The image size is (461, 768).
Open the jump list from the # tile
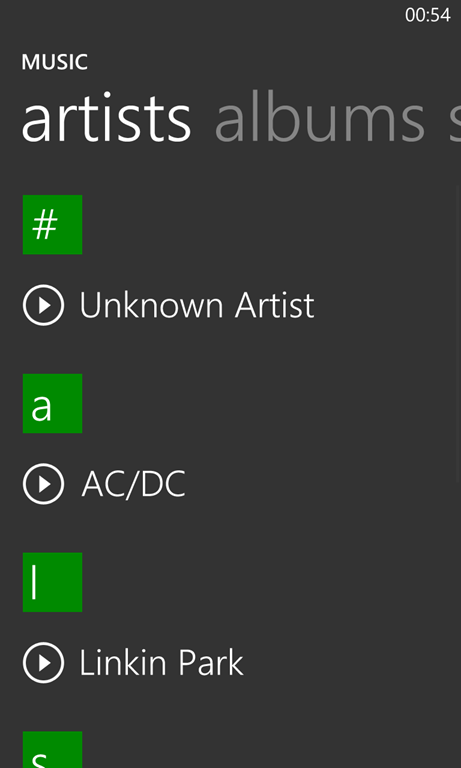tap(52, 225)
